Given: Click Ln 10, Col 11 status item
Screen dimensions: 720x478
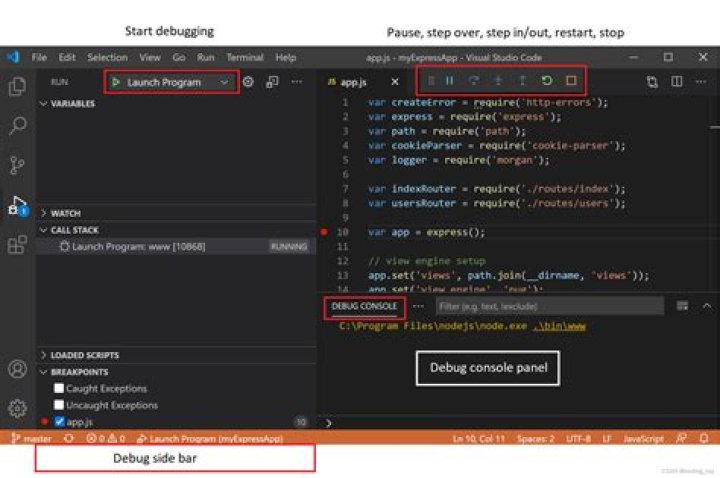Looking at the screenshot, I should tap(478, 439).
